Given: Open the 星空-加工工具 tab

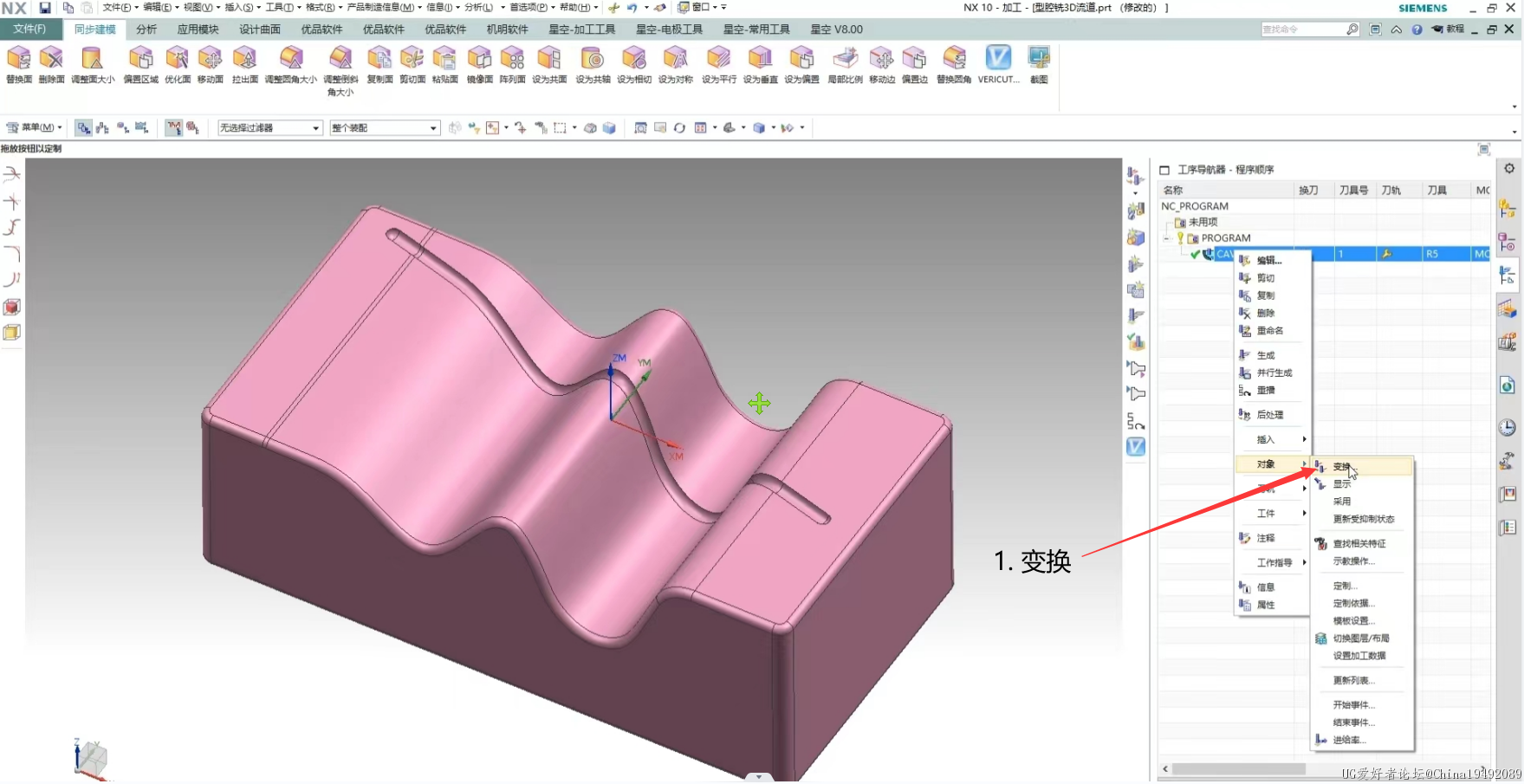Looking at the screenshot, I should click(x=582, y=29).
